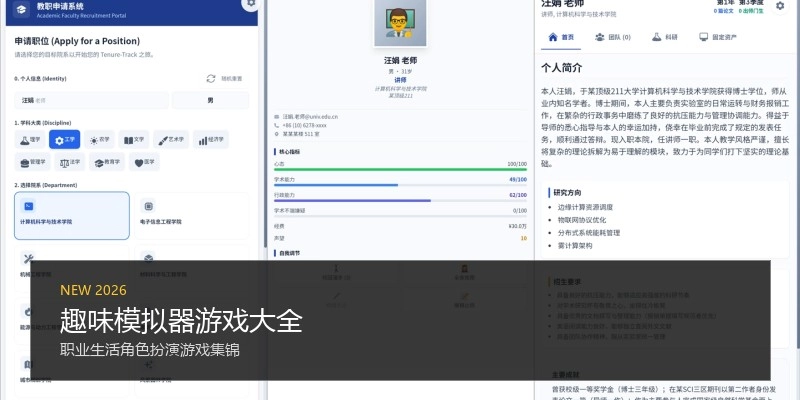Select 电子信息工程学院 department card
Image resolution: width=800 pixels, height=400 pixels.
coord(192,216)
